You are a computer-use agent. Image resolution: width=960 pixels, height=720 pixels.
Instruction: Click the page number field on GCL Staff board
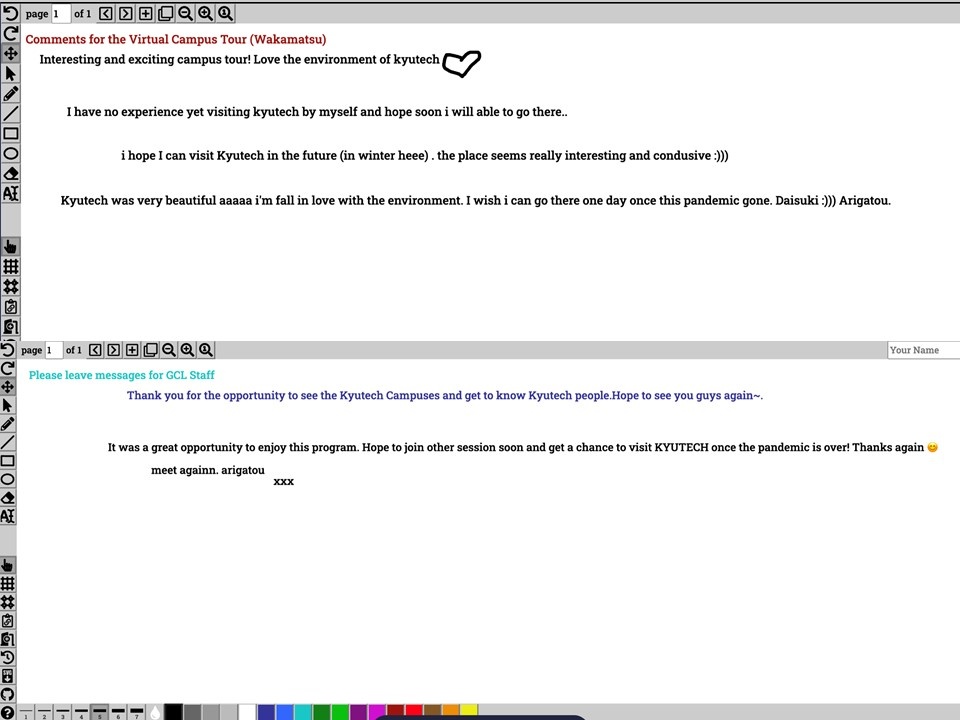(x=53, y=350)
